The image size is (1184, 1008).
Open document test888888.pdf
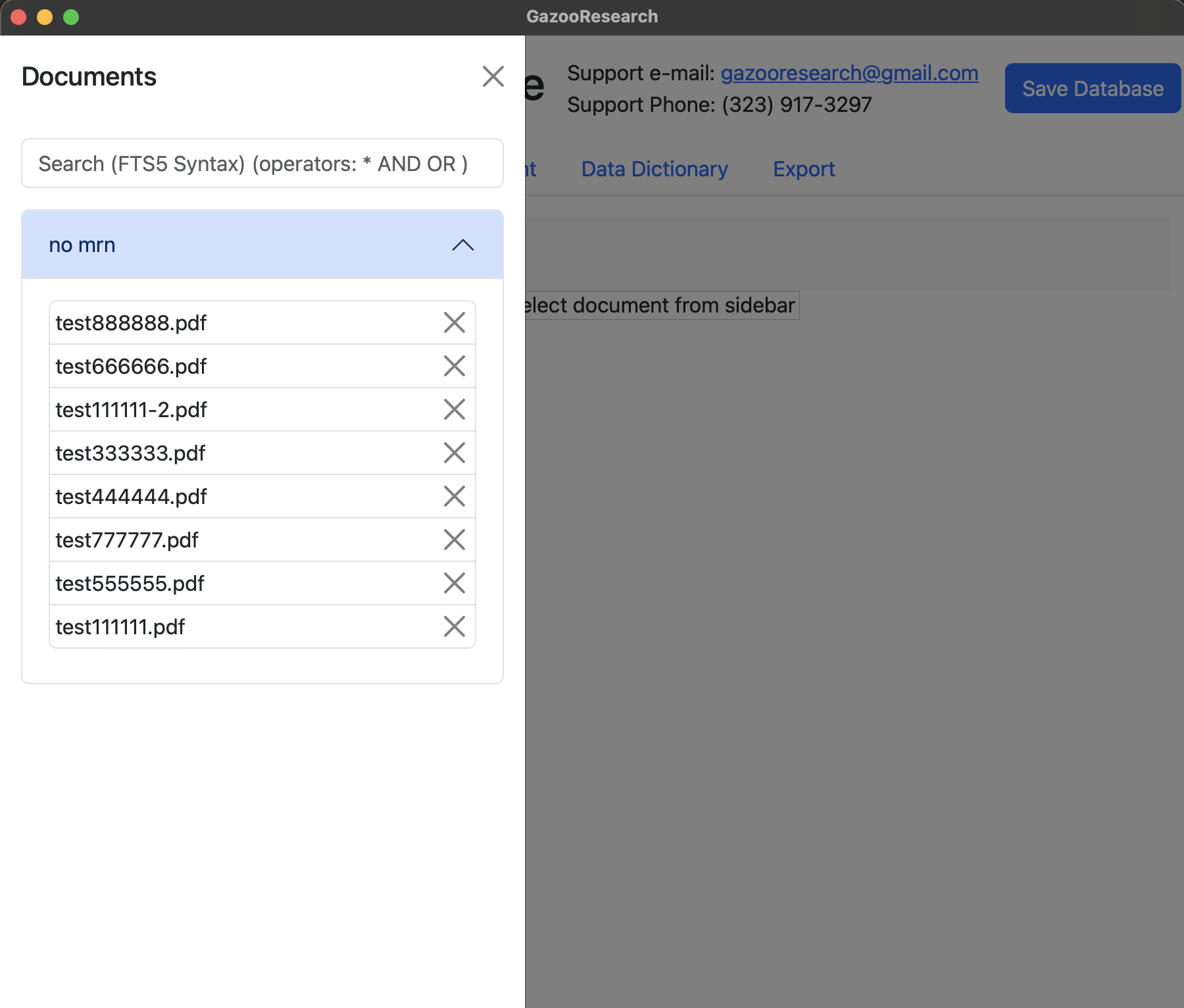[x=131, y=323]
